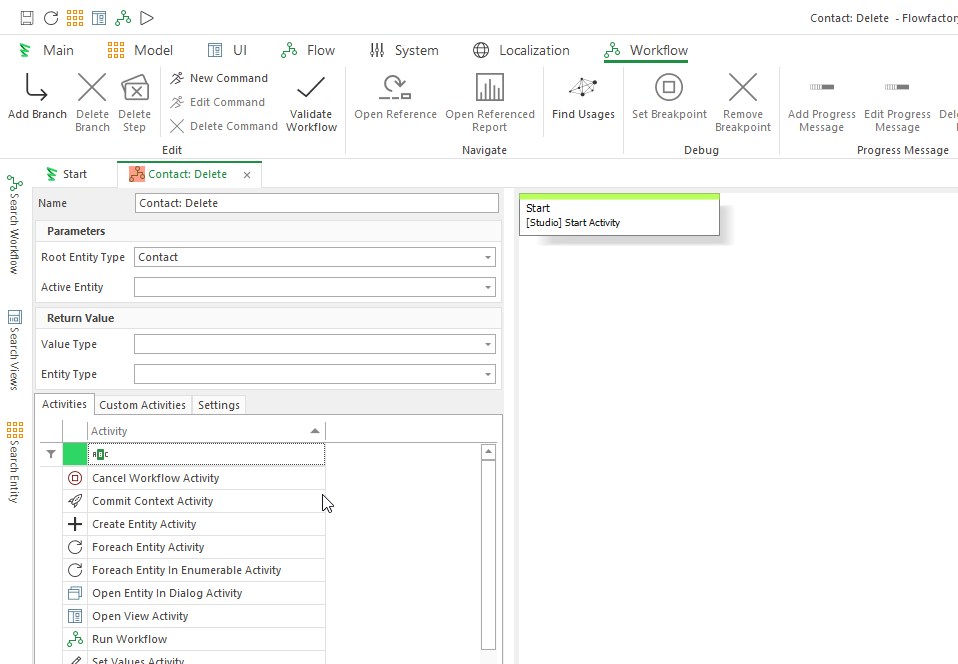The height and width of the screenshot is (664, 958).
Task: Open Search Workflow side panel
Action: click(x=14, y=225)
